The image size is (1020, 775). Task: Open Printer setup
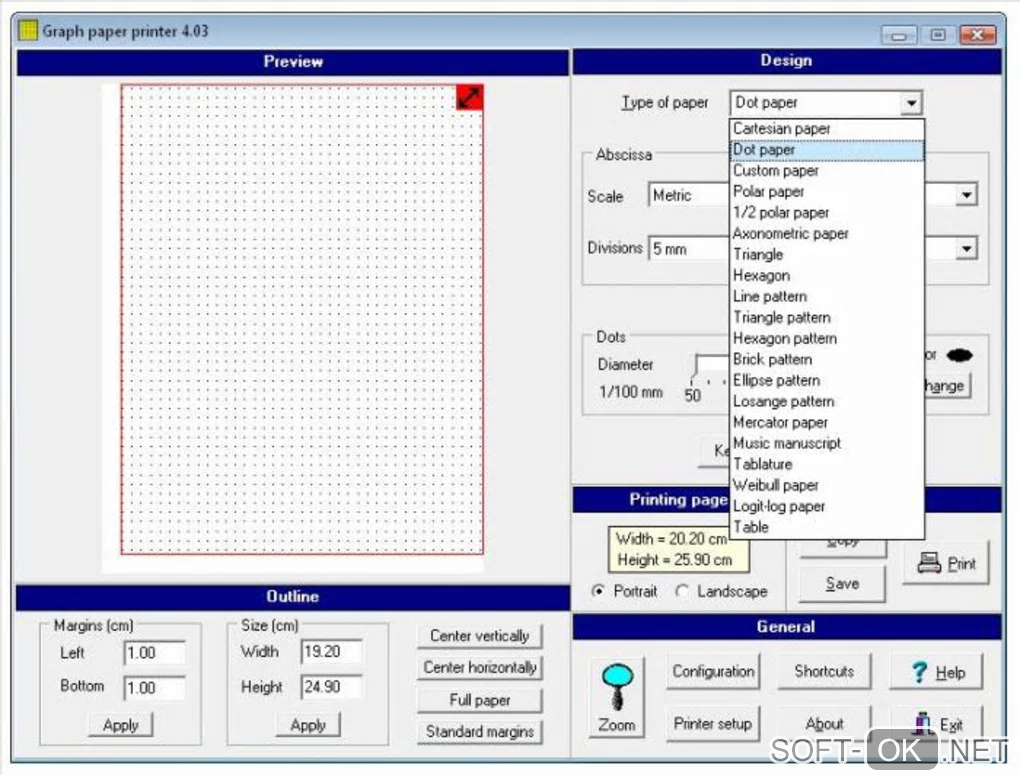[x=713, y=724]
